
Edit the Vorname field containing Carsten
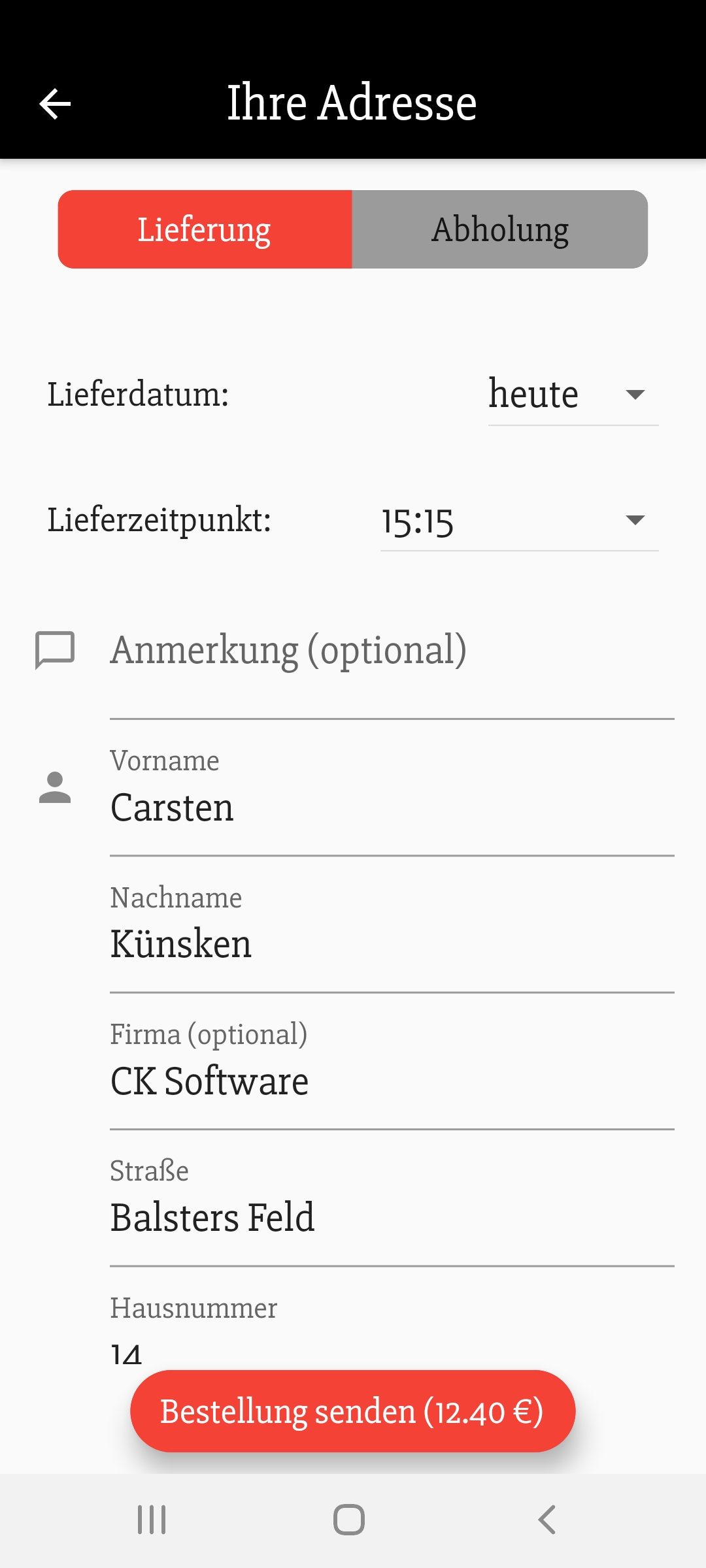pos(391,808)
